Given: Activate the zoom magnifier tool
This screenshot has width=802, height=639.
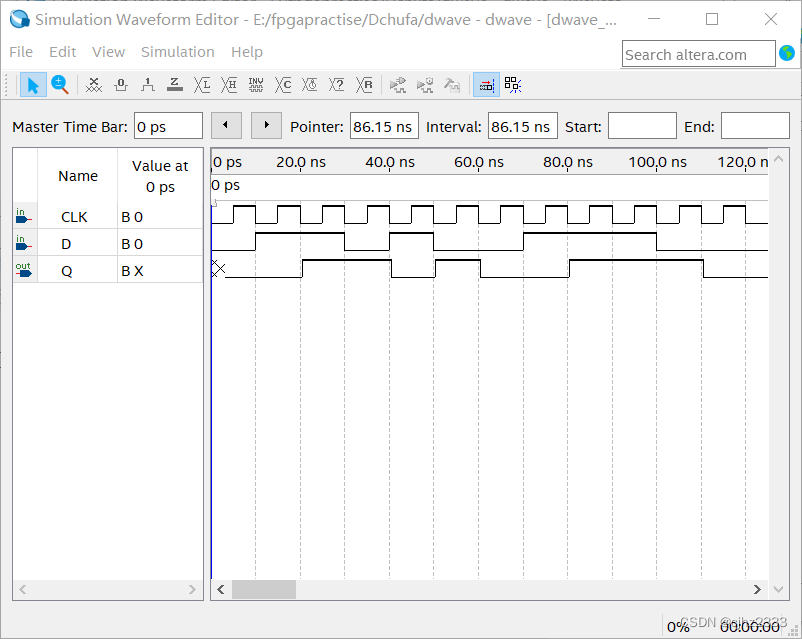Looking at the screenshot, I should (x=60, y=85).
